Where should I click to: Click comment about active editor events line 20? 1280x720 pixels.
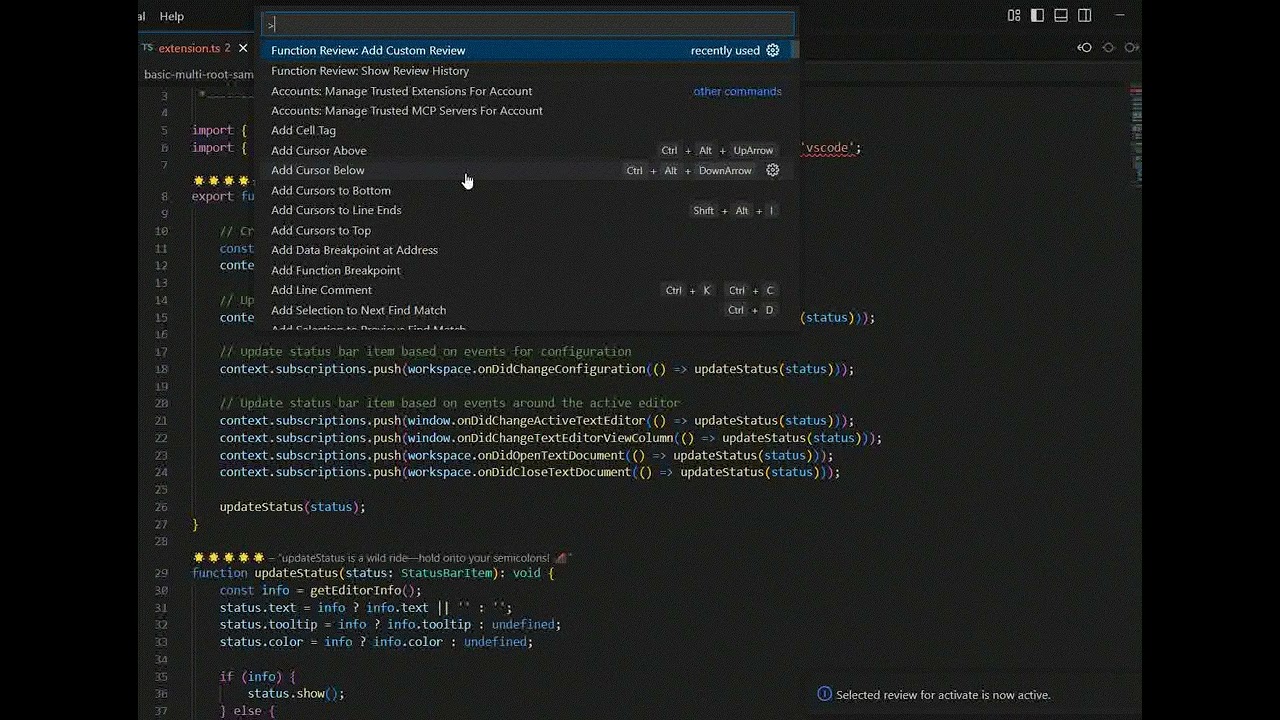tap(450, 403)
